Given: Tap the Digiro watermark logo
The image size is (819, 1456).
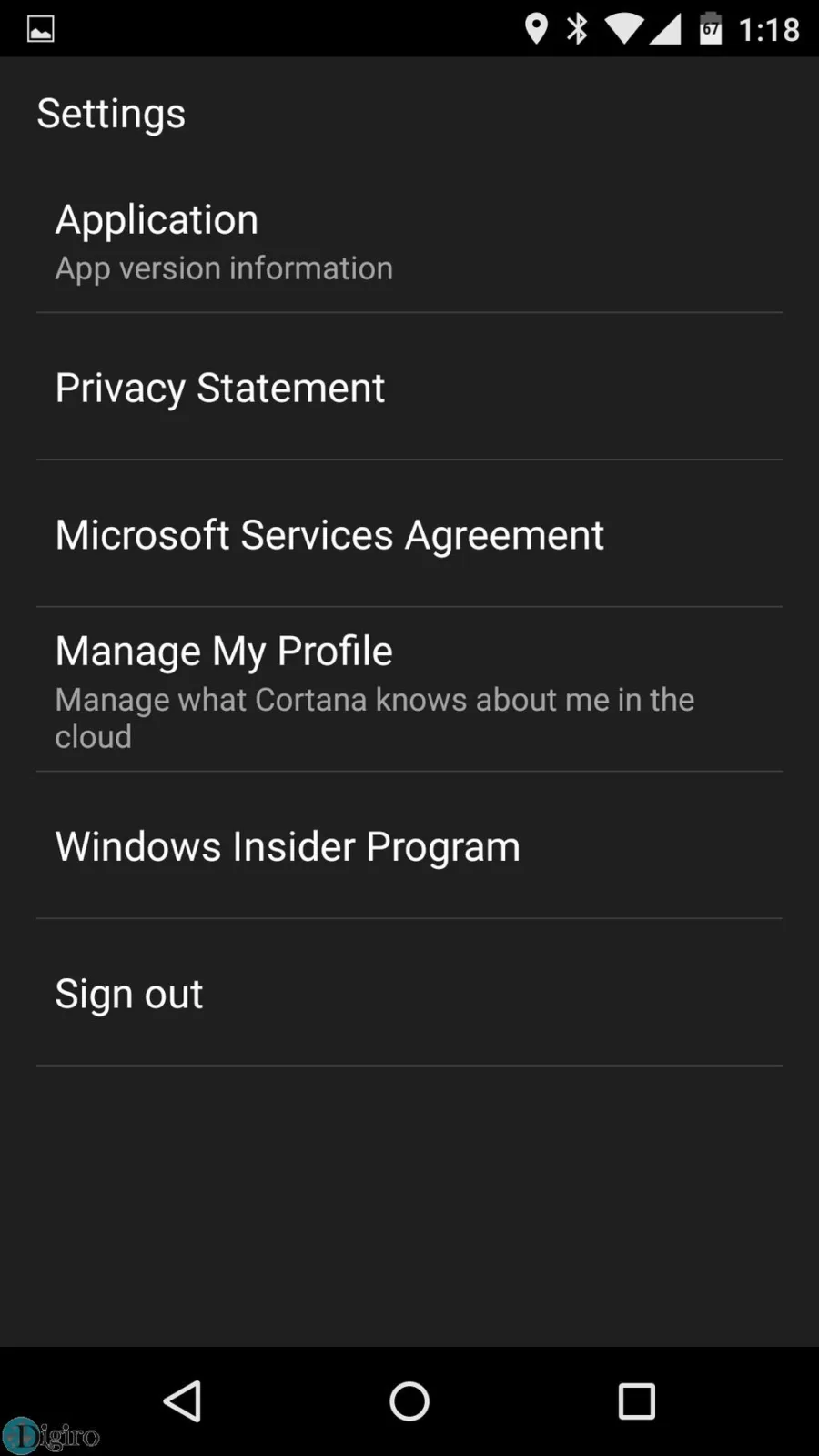Looking at the screenshot, I should (51, 1436).
